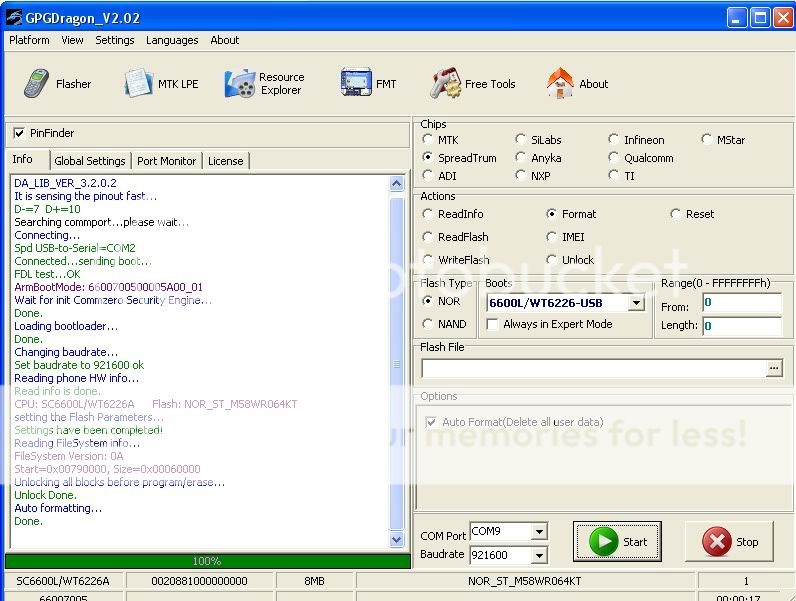796x601 pixels.
Task: Select NXP chip option
Action: click(x=520, y=176)
